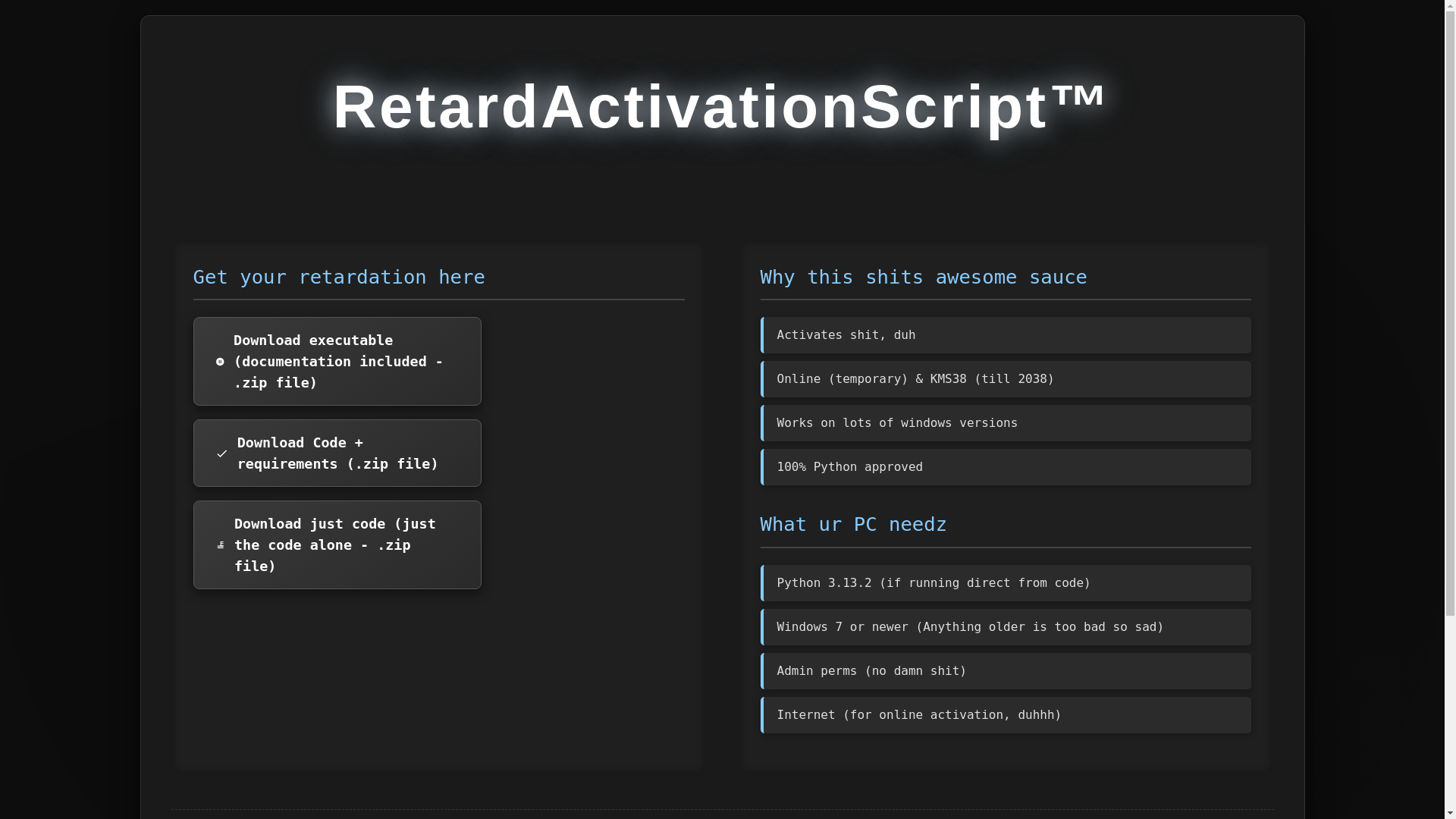Click the page vertical scrollbar
The image size is (1456, 819).
tap(1450, 409)
